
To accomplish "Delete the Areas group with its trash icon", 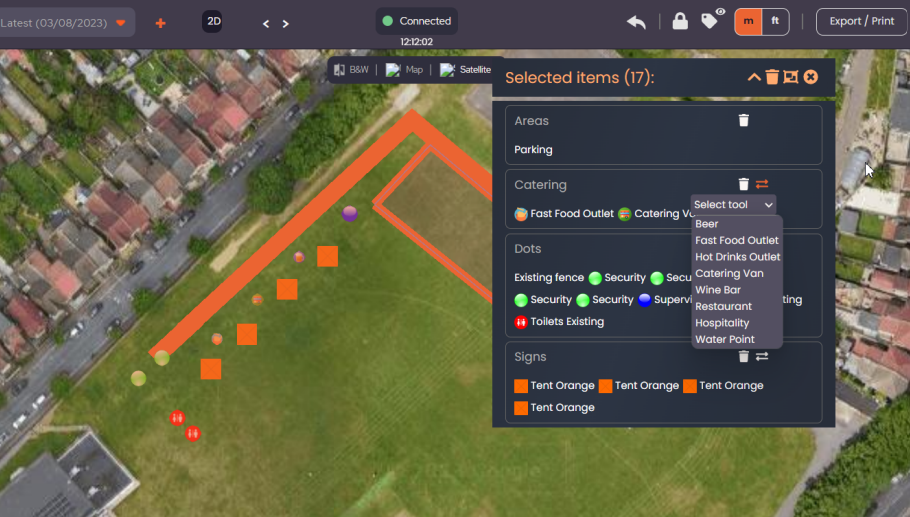I will (x=743, y=120).
